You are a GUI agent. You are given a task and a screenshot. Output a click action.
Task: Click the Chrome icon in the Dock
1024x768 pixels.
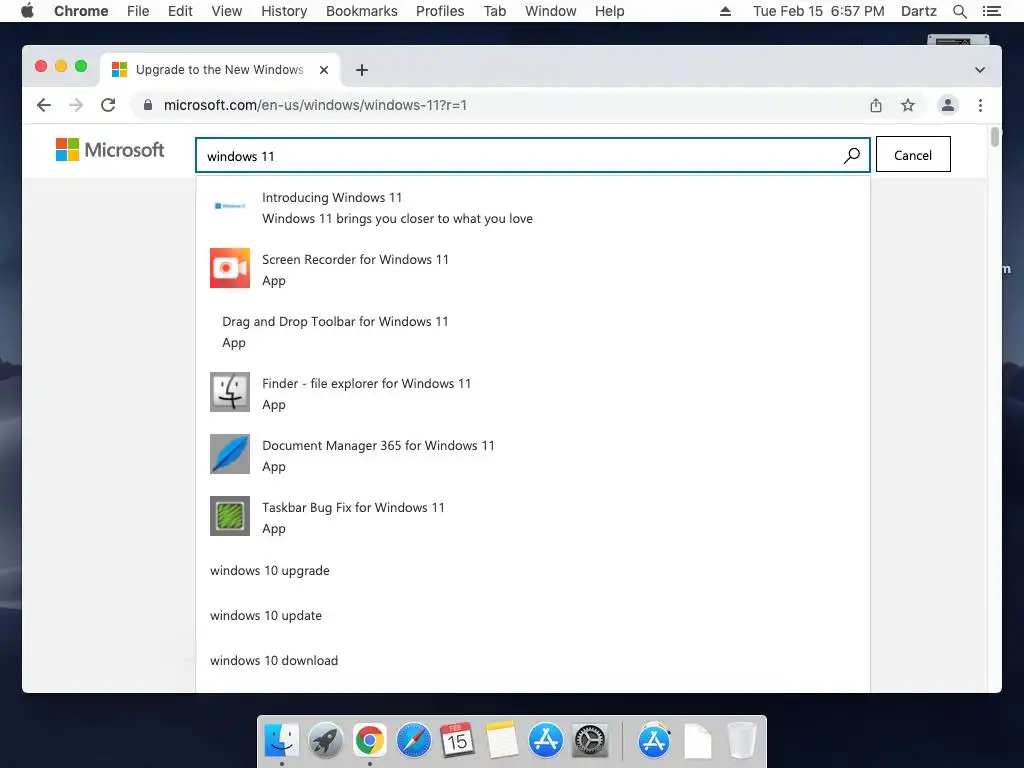point(370,741)
